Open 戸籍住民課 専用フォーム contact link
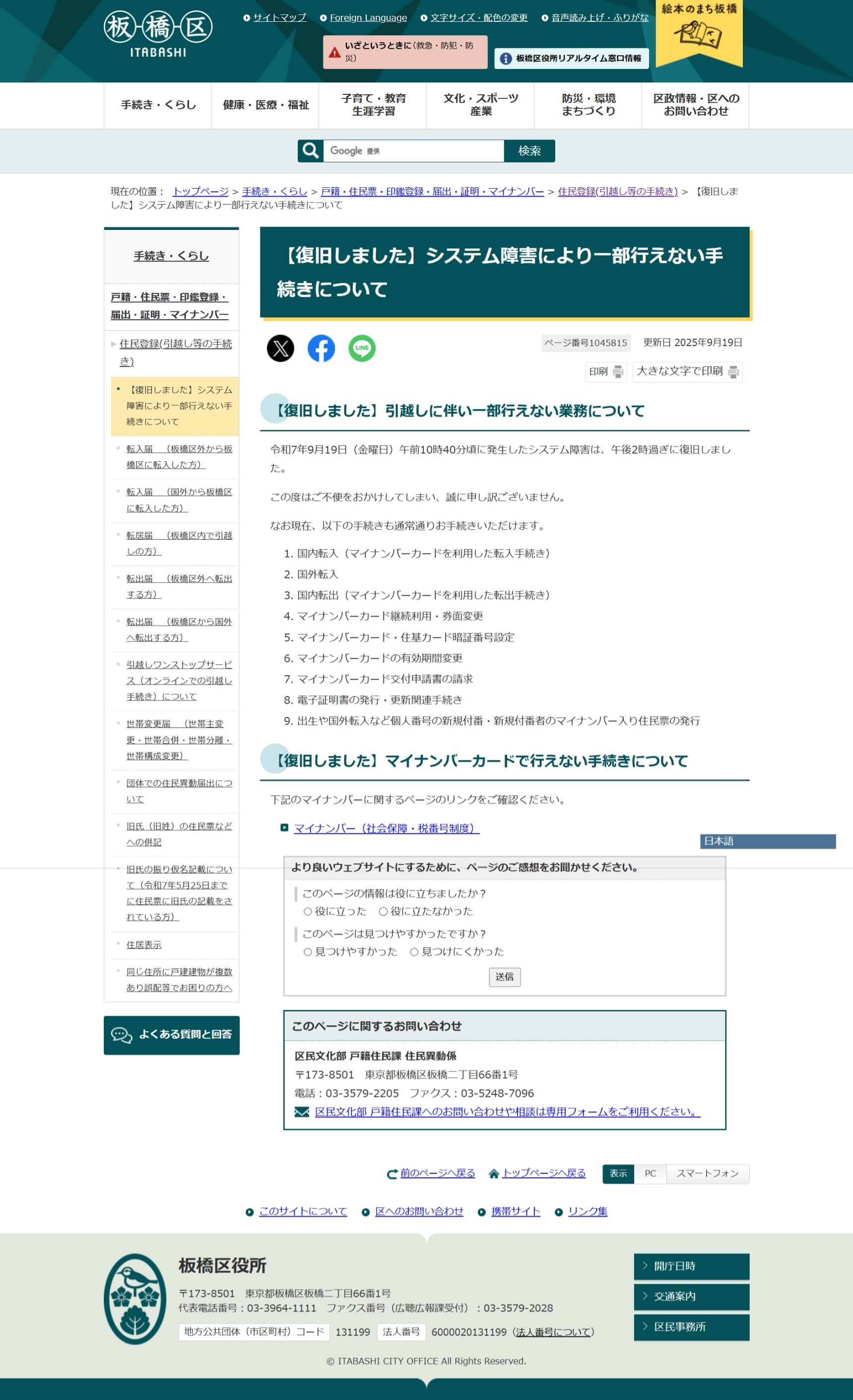This screenshot has height=1400, width=853. click(508, 1112)
